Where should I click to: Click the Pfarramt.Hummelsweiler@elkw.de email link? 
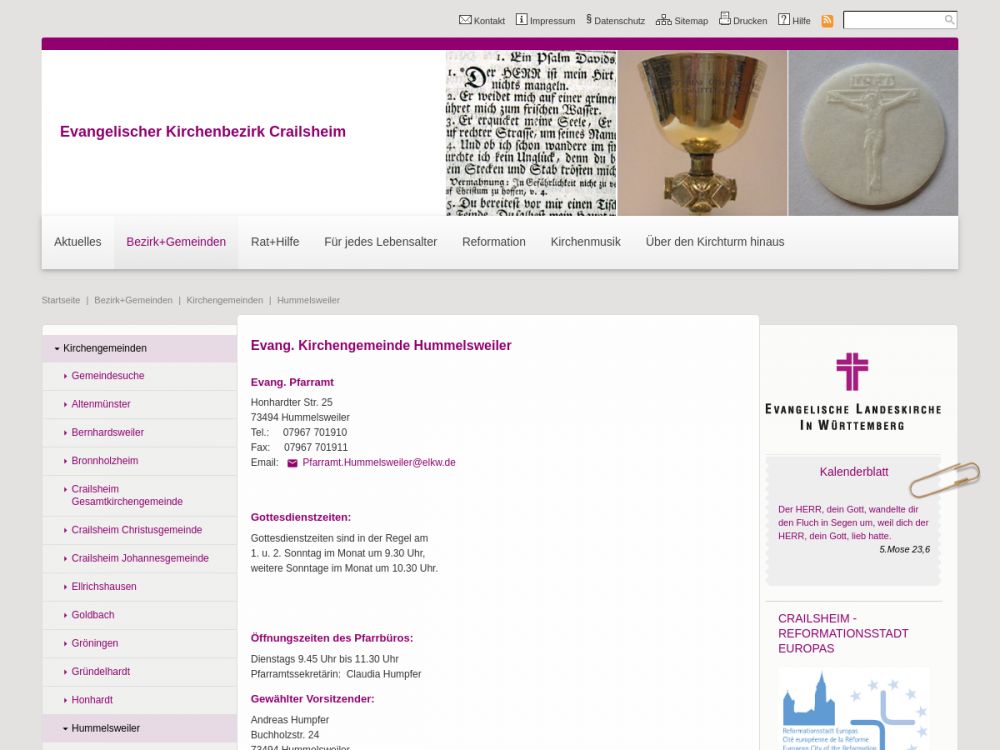pyautogui.click(x=379, y=463)
